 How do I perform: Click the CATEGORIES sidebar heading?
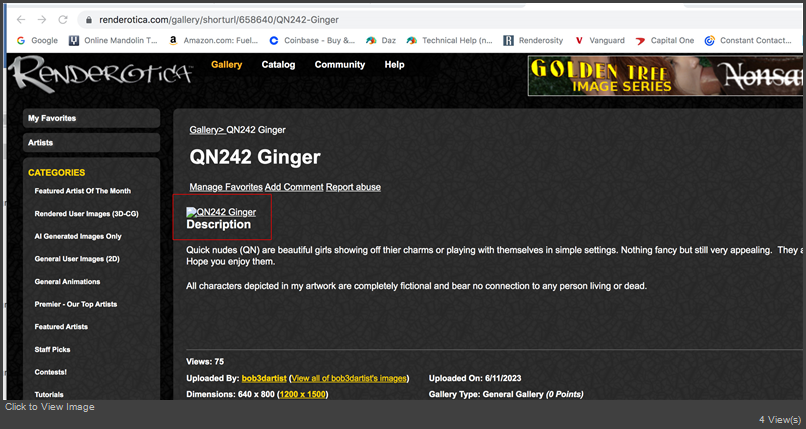[x=57, y=173]
